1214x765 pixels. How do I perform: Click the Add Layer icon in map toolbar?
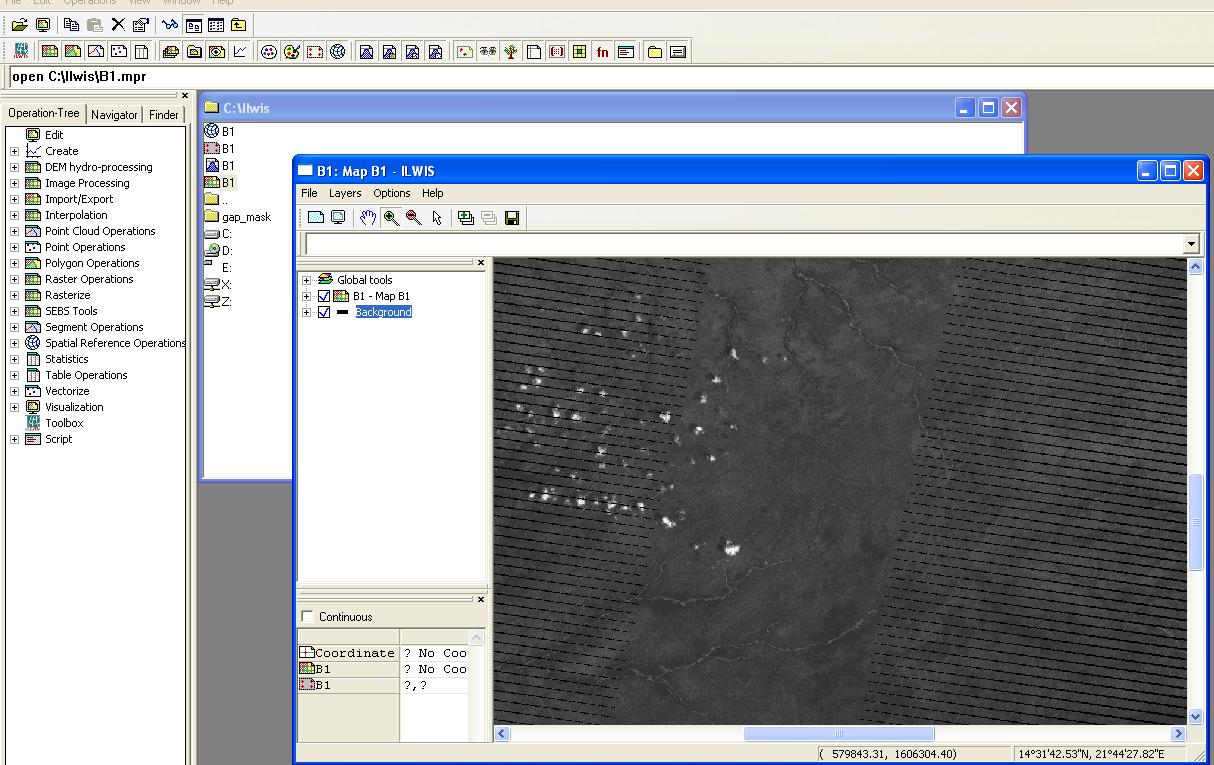(x=465, y=218)
